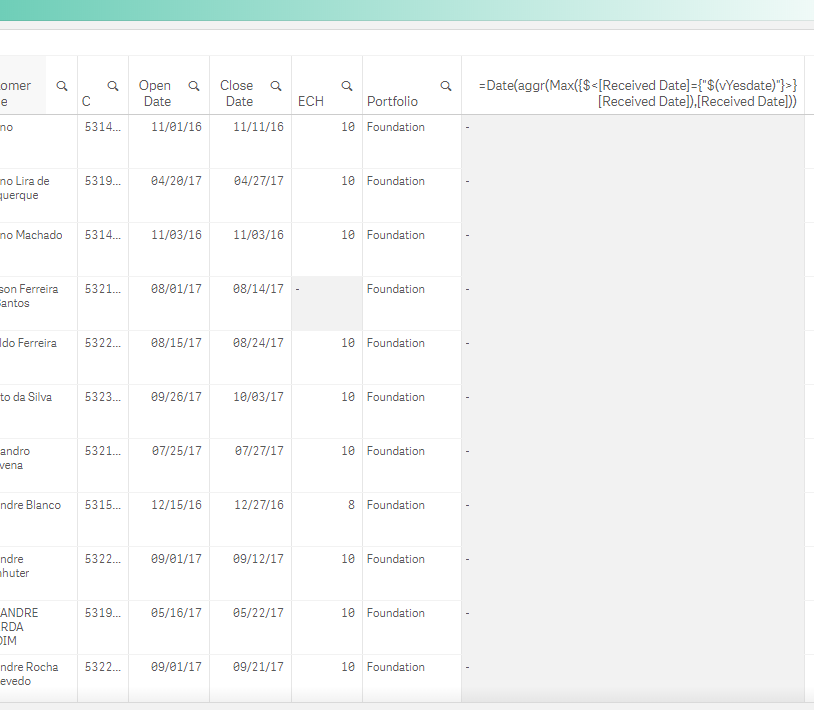Image resolution: width=814 pixels, height=710 pixels.
Task: Search the Portfolio column
Action: click(445, 86)
